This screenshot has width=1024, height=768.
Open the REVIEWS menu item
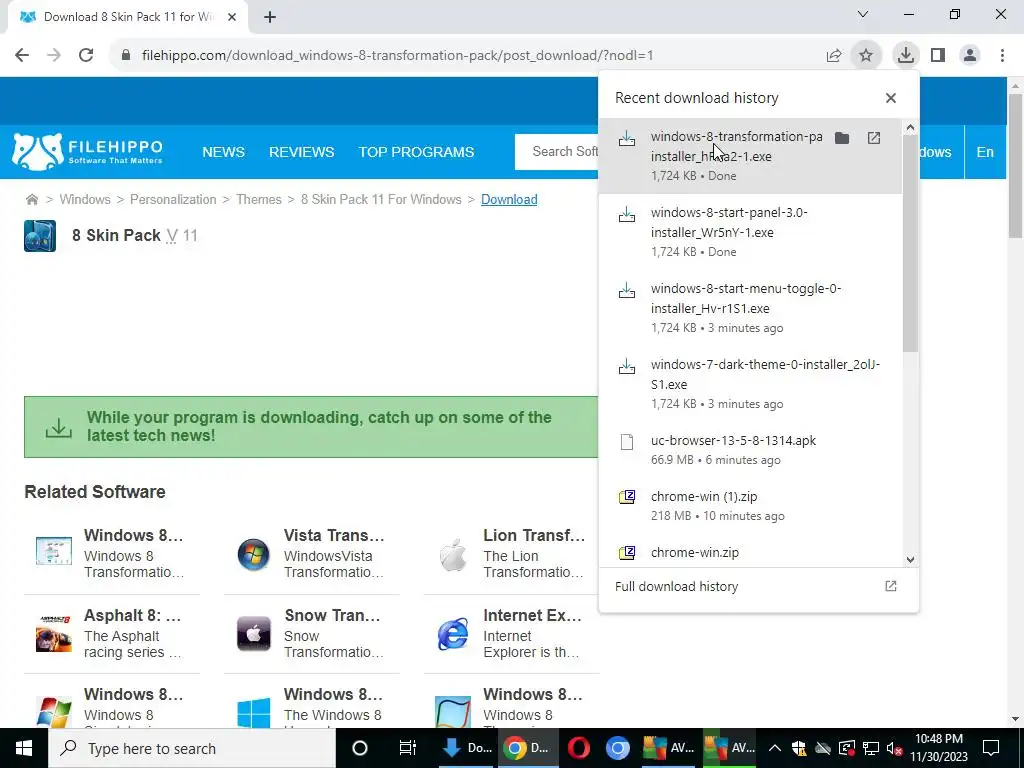click(302, 152)
